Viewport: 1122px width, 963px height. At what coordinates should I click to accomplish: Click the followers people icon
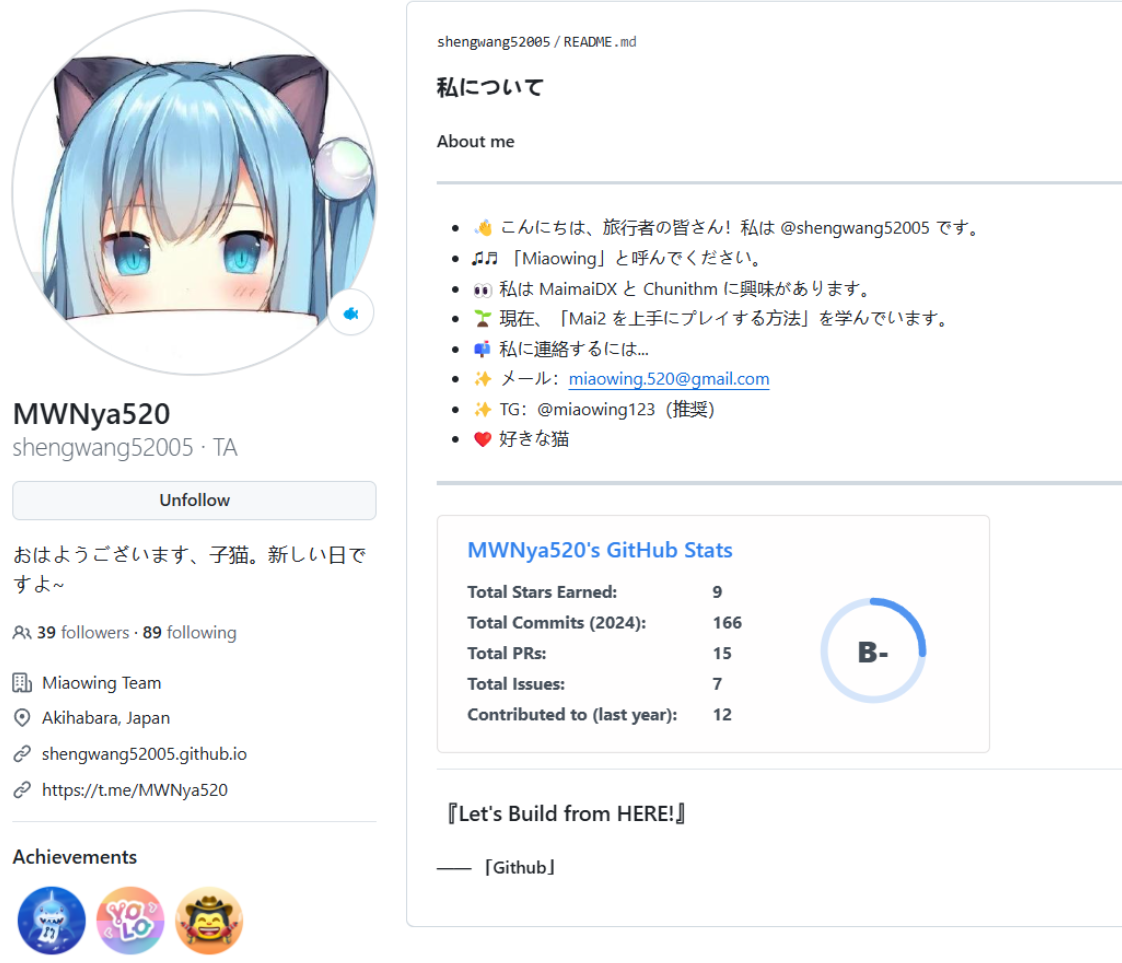click(x=21, y=632)
